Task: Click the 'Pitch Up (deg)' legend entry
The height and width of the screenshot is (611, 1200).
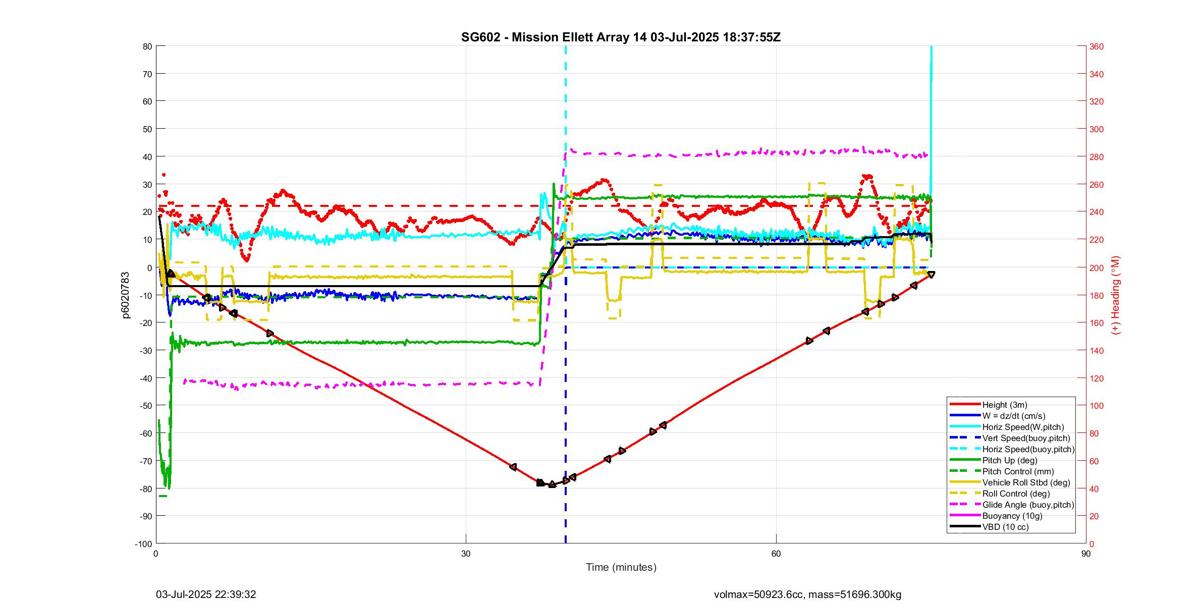Action: 1010,460
